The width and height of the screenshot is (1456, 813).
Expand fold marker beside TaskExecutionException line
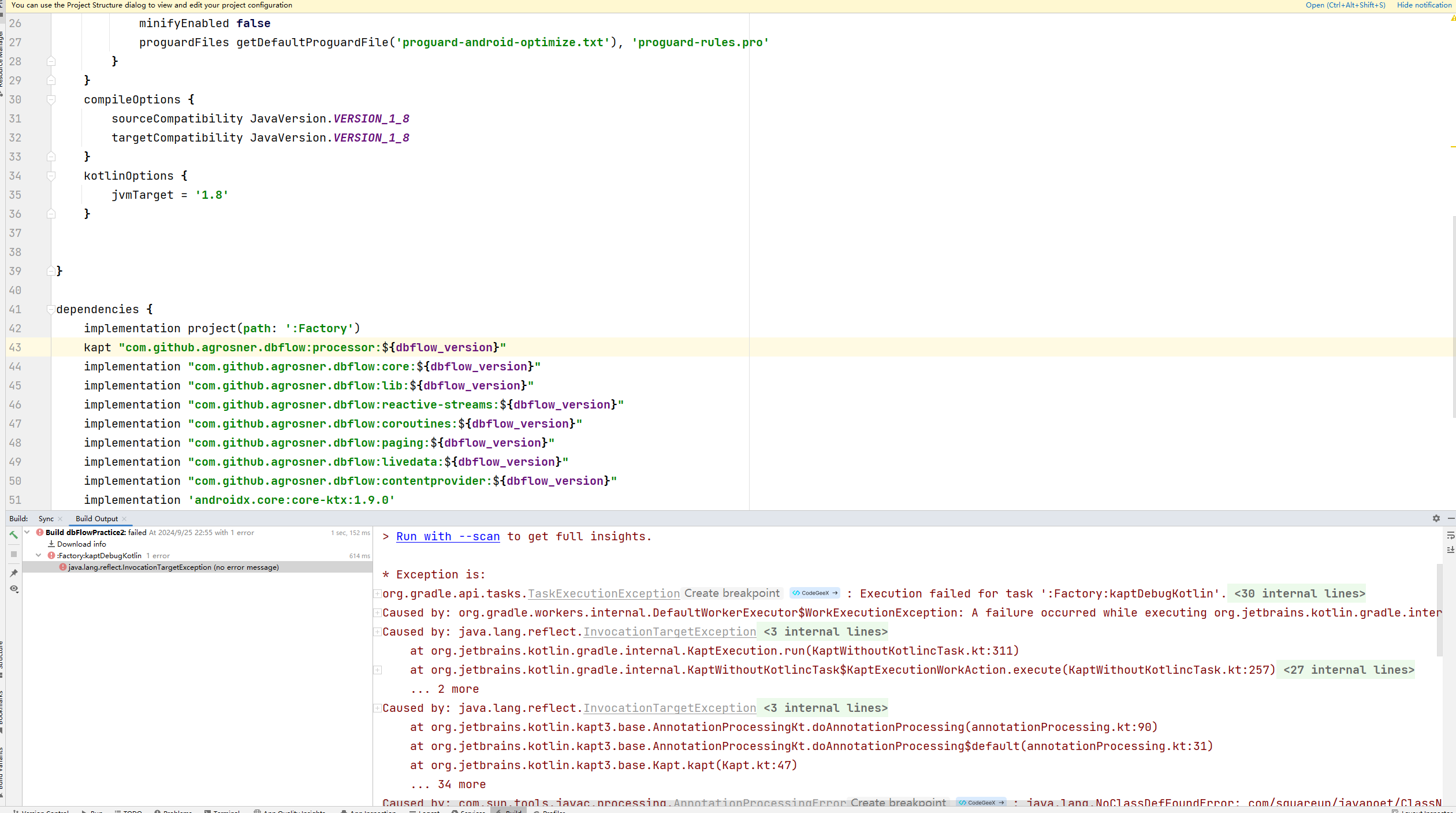[x=377, y=593]
